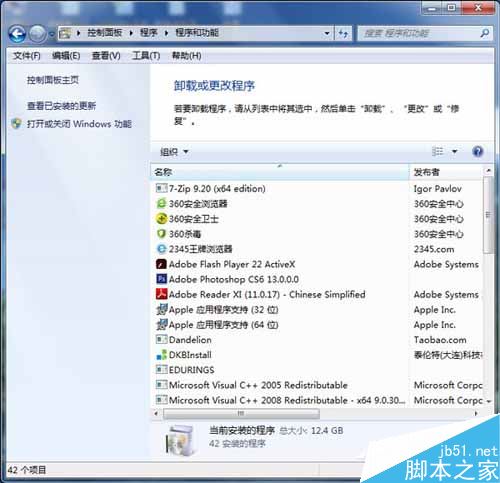Screen dimensions: 500x483
Task: Click the Apple 应用程序支持 (64 位) icon
Action: click(162, 324)
